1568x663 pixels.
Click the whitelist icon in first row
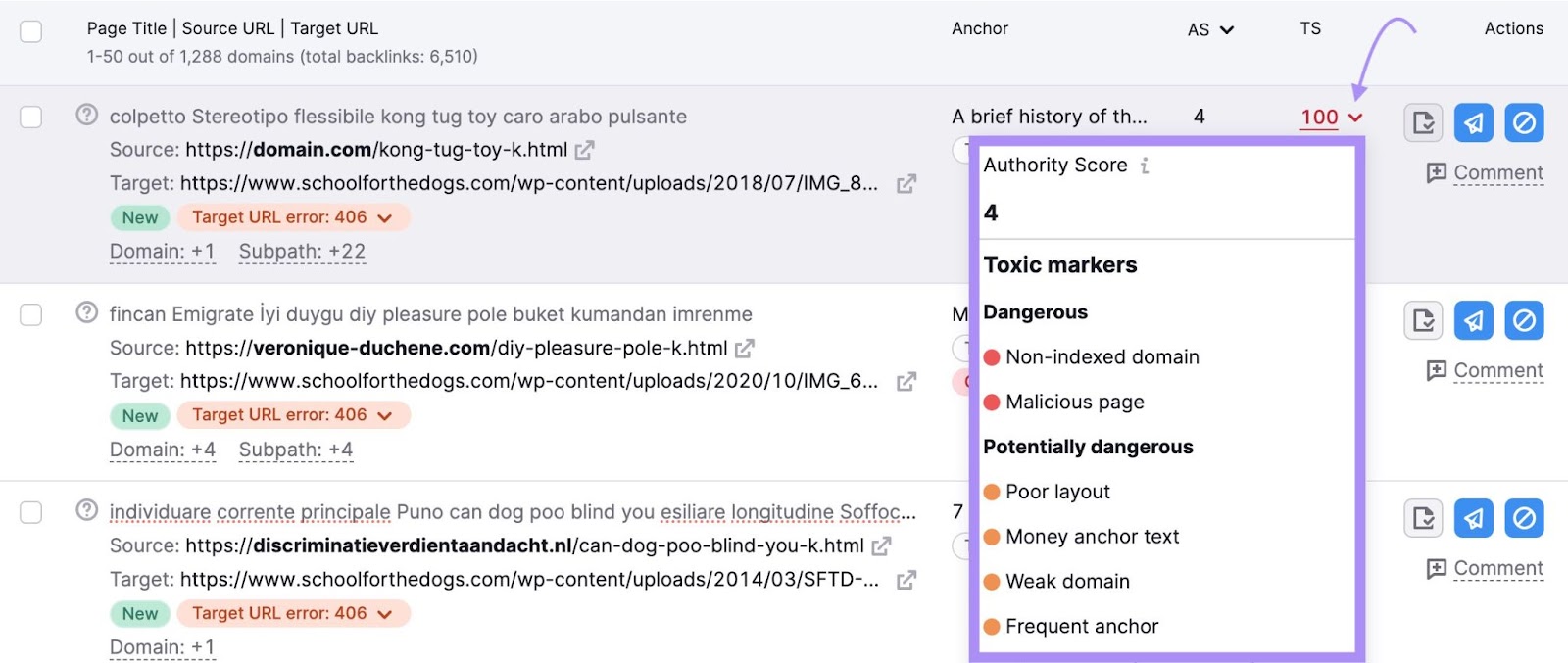(x=1423, y=123)
